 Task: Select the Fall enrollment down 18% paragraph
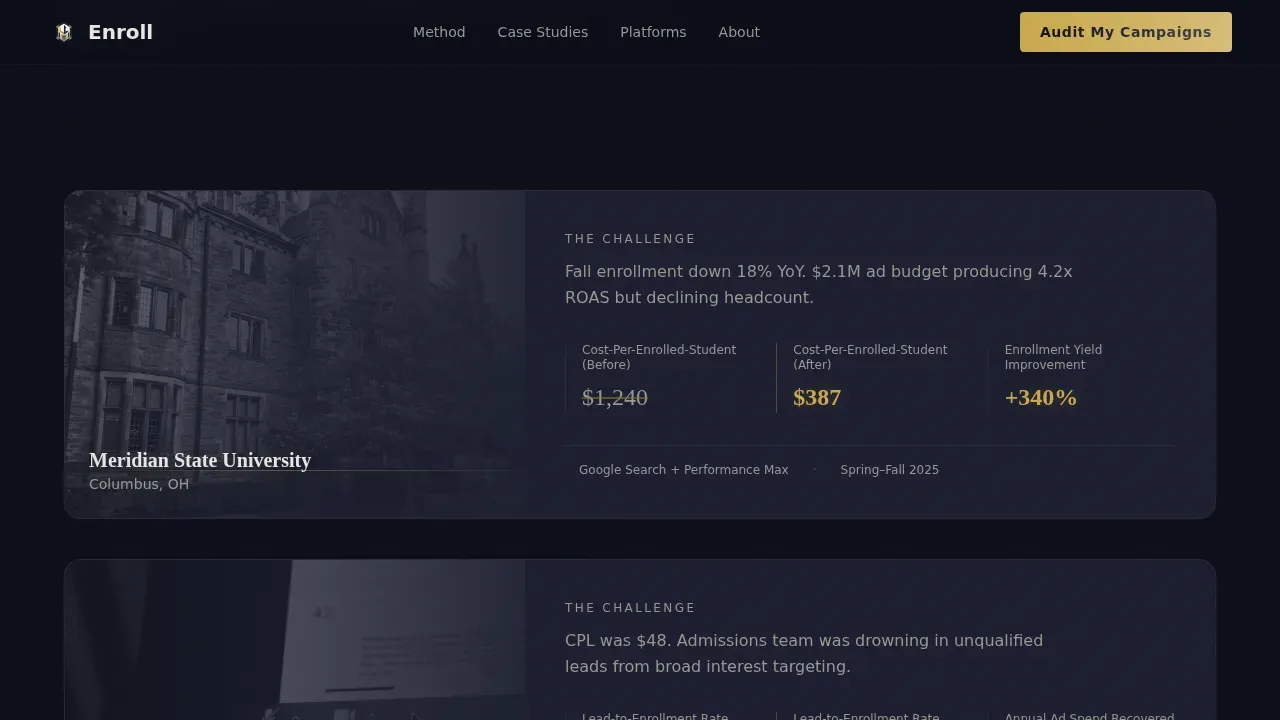(819, 284)
